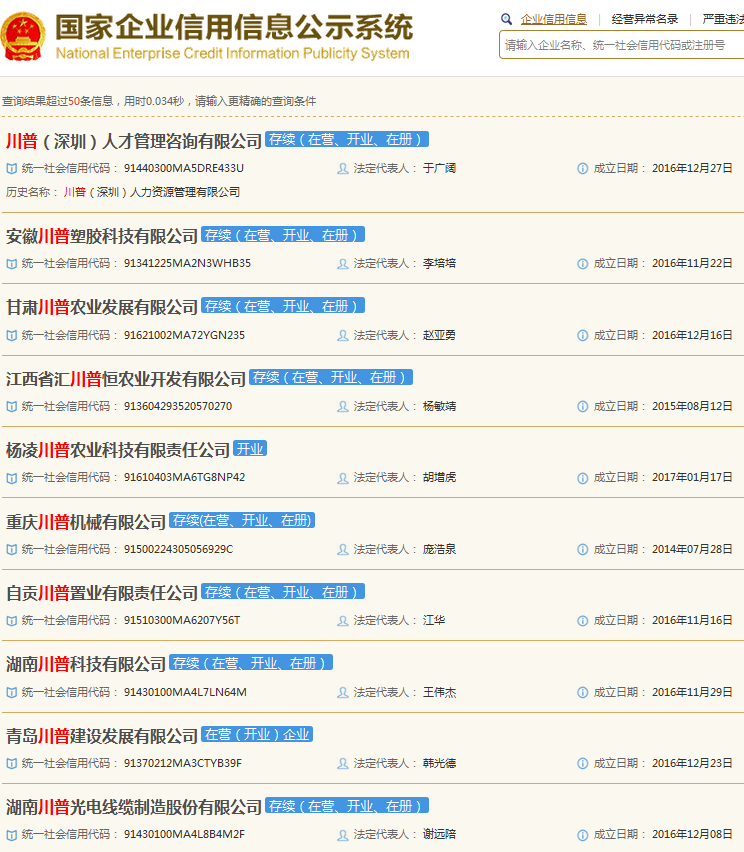
Task: Click establishment date 2017年01月17日
Action: (x=692, y=477)
